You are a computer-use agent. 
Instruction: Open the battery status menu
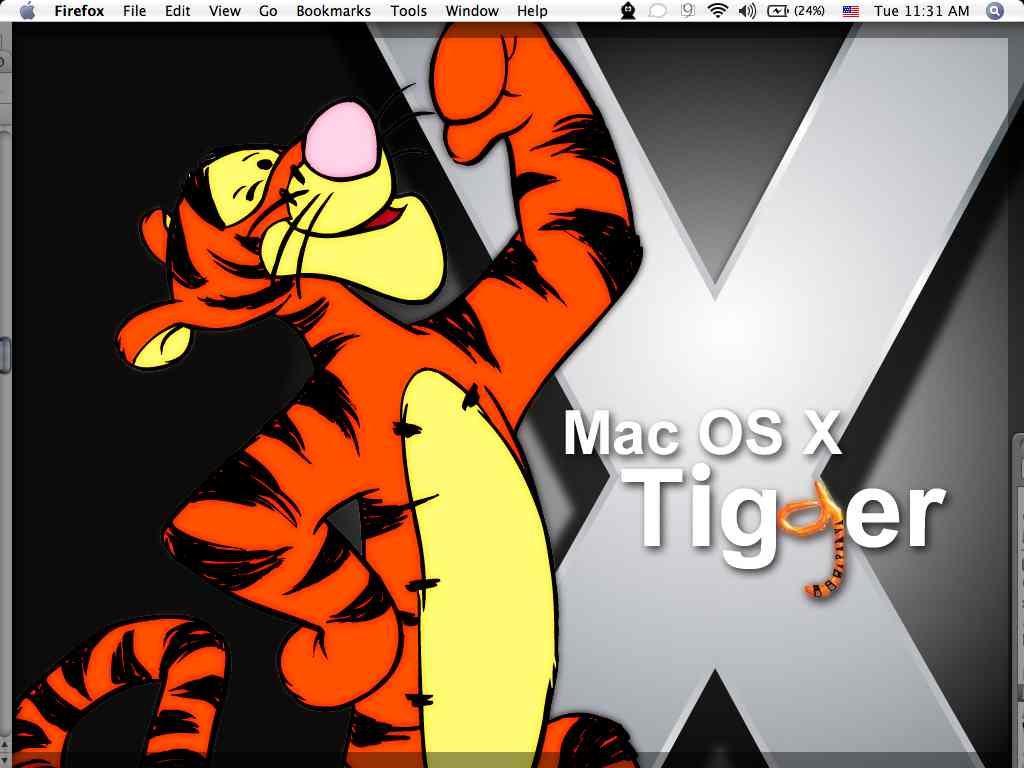pos(777,11)
